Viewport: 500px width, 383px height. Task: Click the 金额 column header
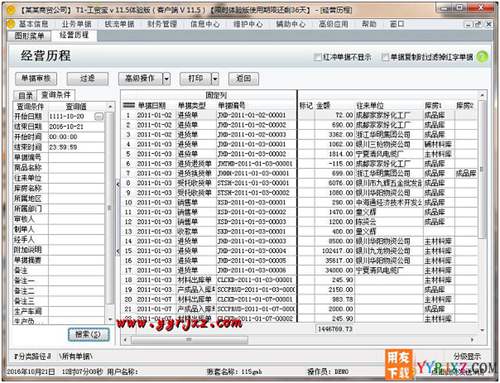334,106
